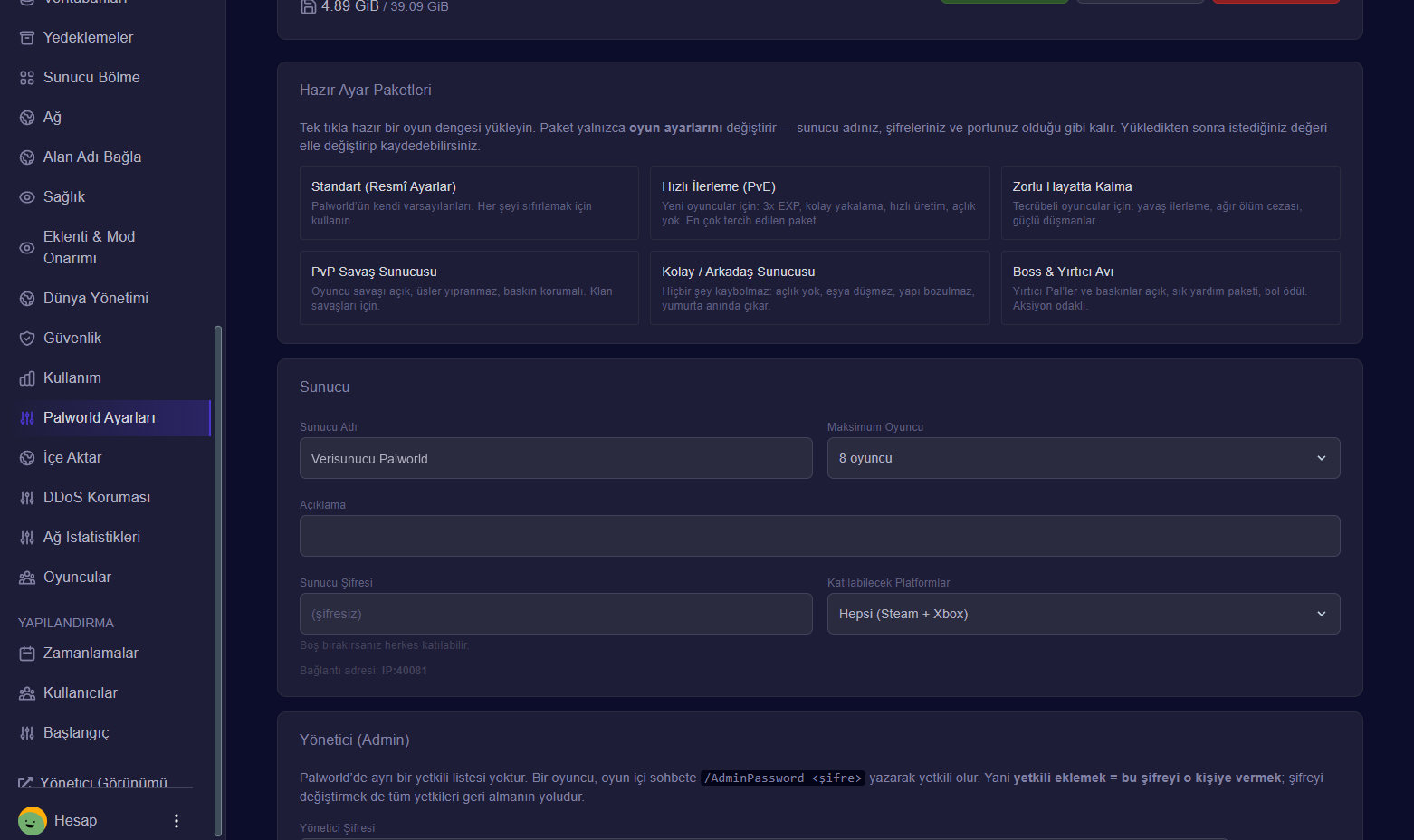The height and width of the screenshot is (840, 1414).
Task: Click the Kullanım bar chart icon
Action: click(x=27, y=378)
